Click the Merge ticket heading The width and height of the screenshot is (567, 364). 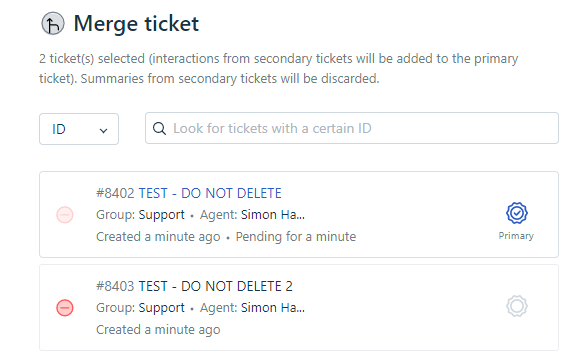136,24
